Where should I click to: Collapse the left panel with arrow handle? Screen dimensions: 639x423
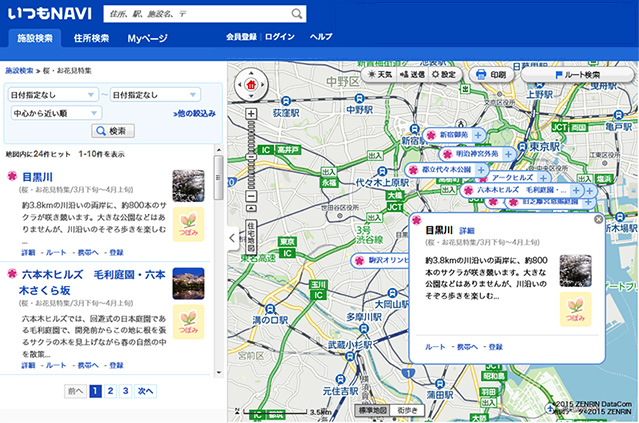coord(232,238)
